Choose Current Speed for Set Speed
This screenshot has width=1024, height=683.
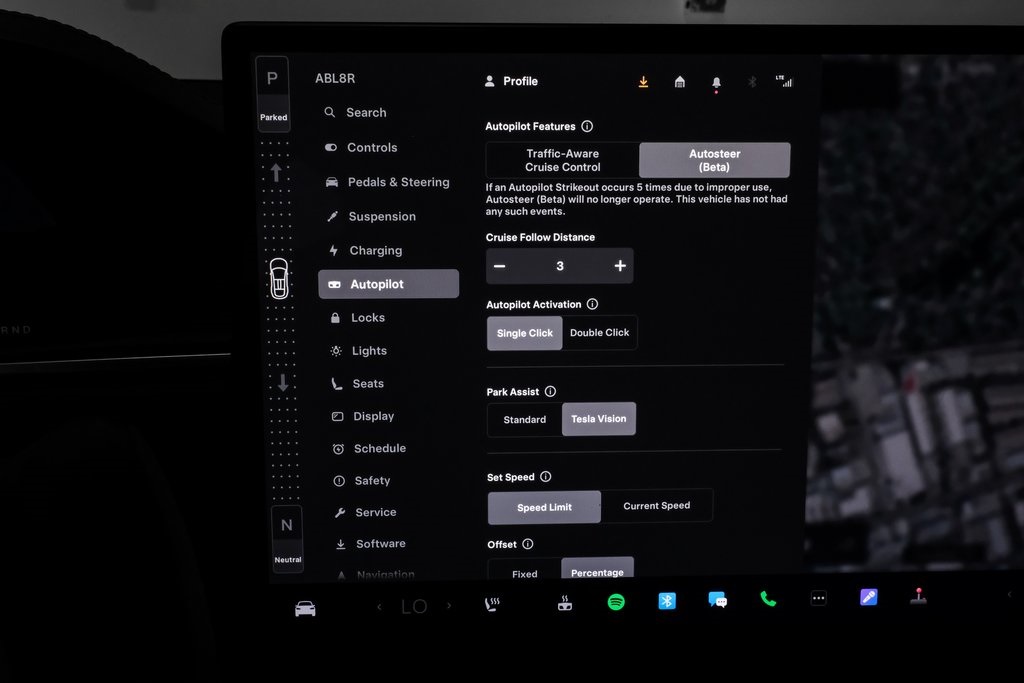tap(656, 506)
